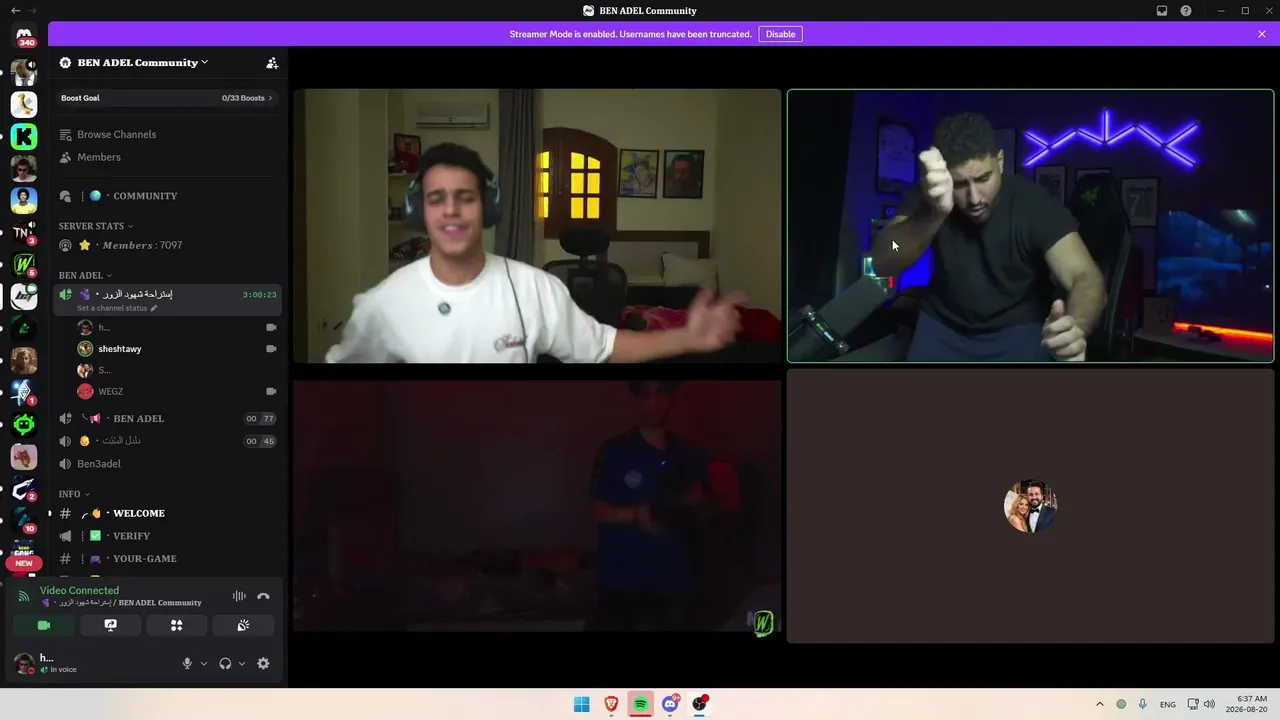Join the voice channel with 00/45 limit
The image size is (1280, 720).
pos(167,441)
